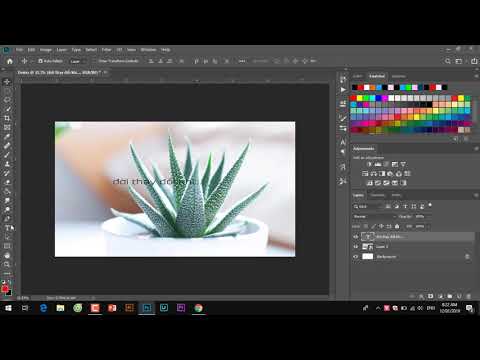480x360 pixels.
Task: Select the Rectangular Marquee tool
Action: pos(7,91)
